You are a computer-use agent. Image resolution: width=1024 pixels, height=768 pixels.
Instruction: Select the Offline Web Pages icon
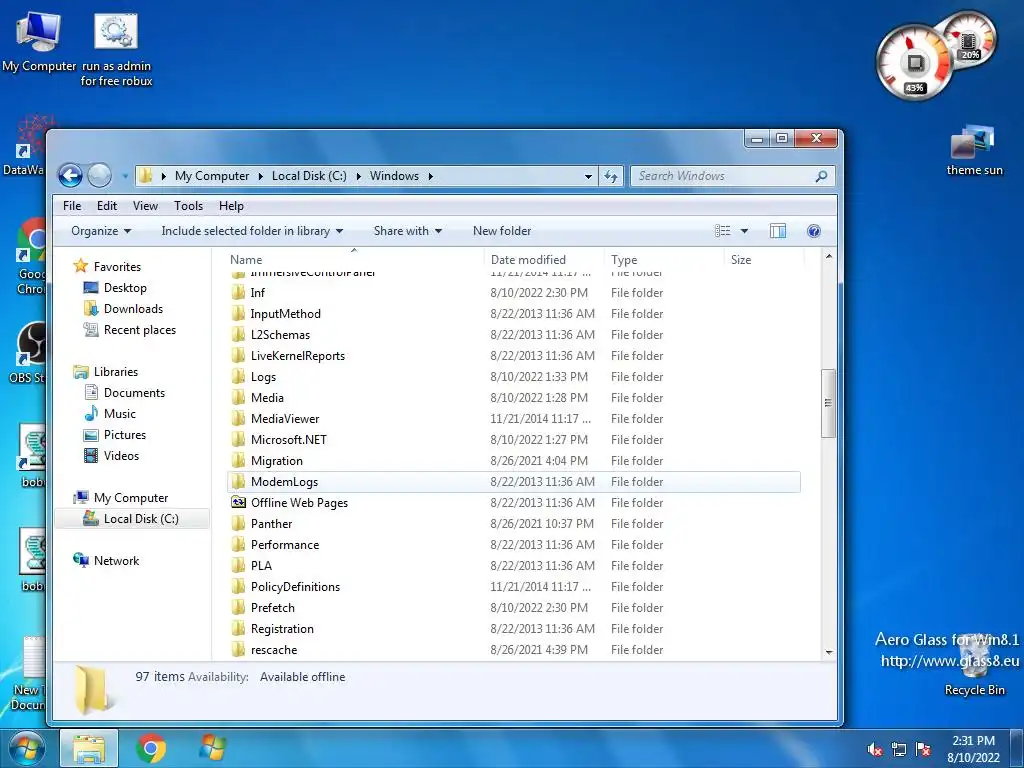click(x=239, y=502)
